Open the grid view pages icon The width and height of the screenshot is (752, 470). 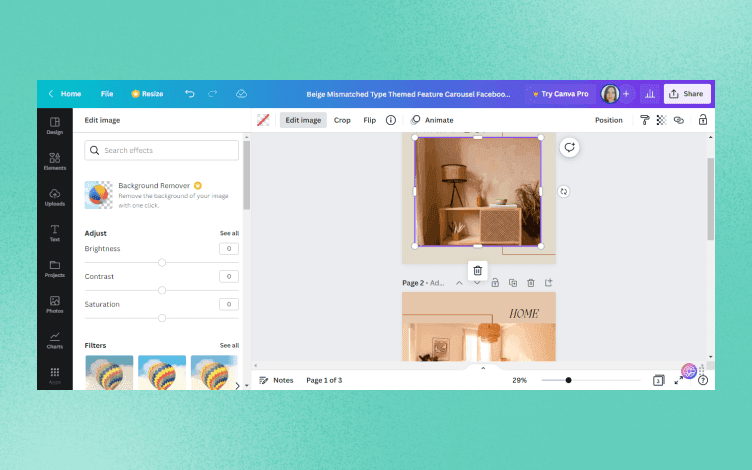point(658,380)
